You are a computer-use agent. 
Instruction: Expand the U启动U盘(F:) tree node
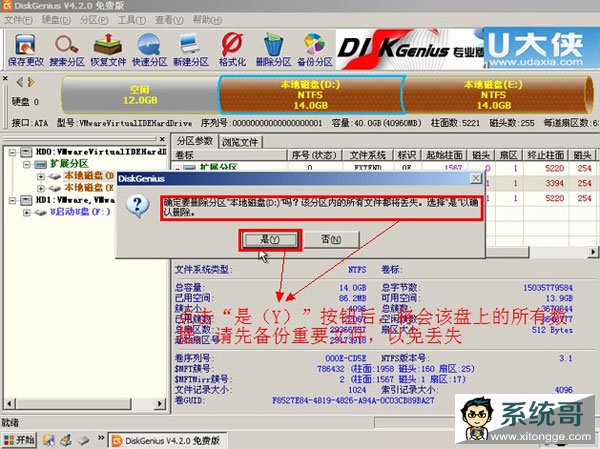26,212
